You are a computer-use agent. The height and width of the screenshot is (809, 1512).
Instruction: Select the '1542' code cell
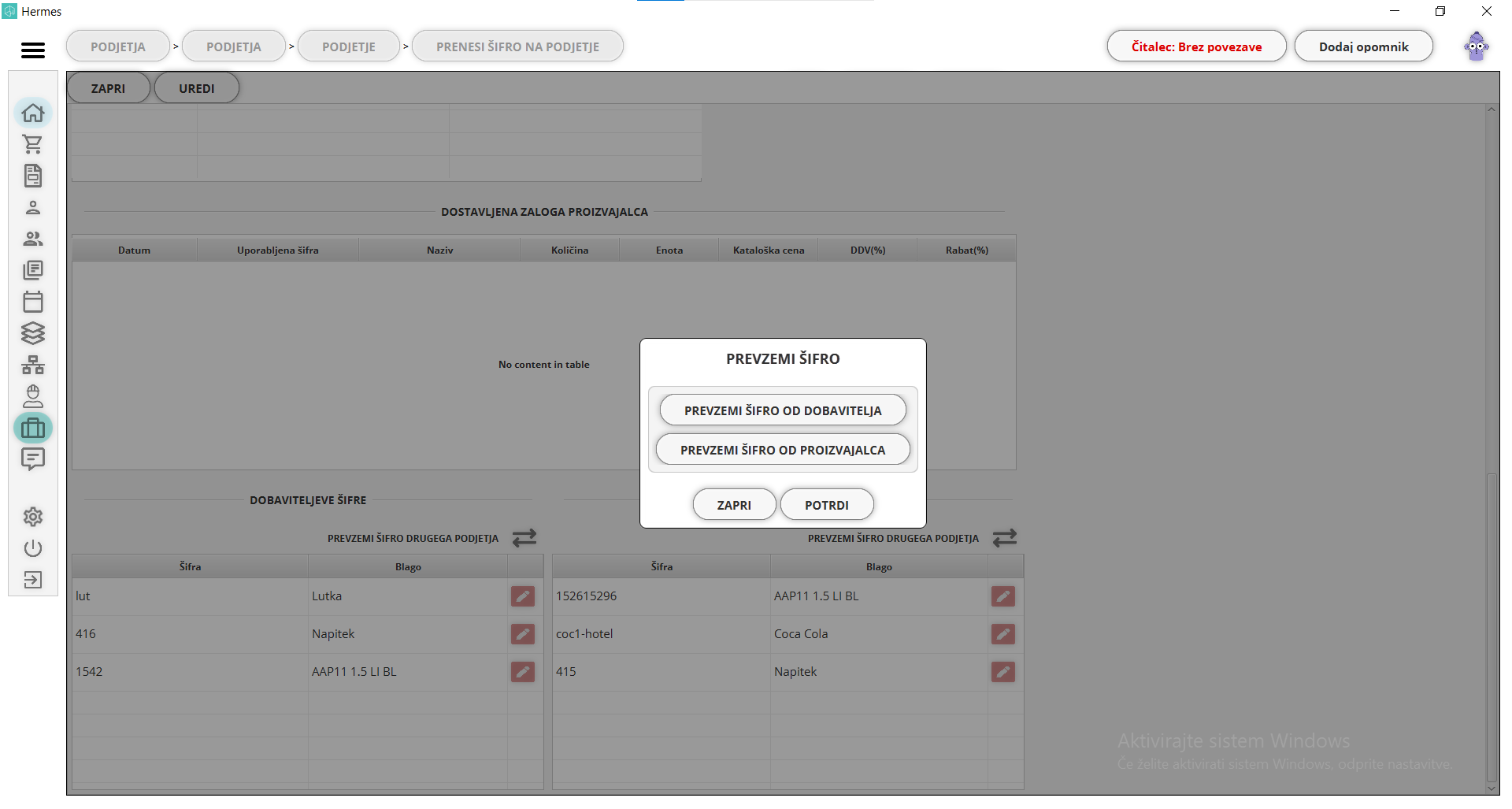(x=190, y=672)
